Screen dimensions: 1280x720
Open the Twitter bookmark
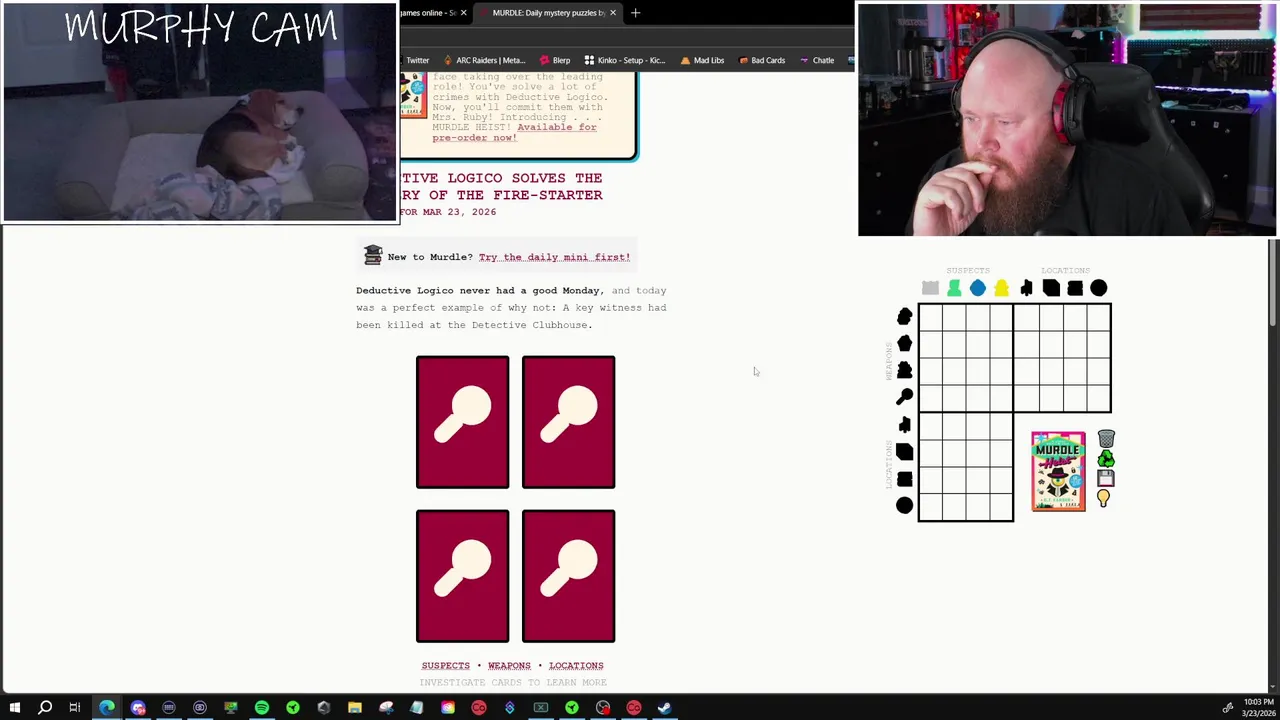[416, 60]
